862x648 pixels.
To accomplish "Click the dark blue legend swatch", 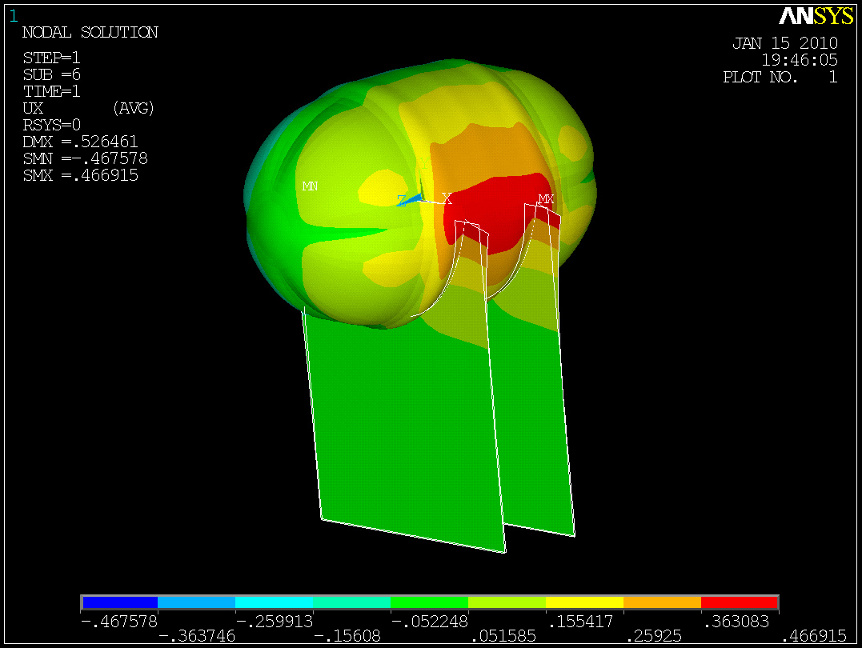I will (x=120, y=602).
